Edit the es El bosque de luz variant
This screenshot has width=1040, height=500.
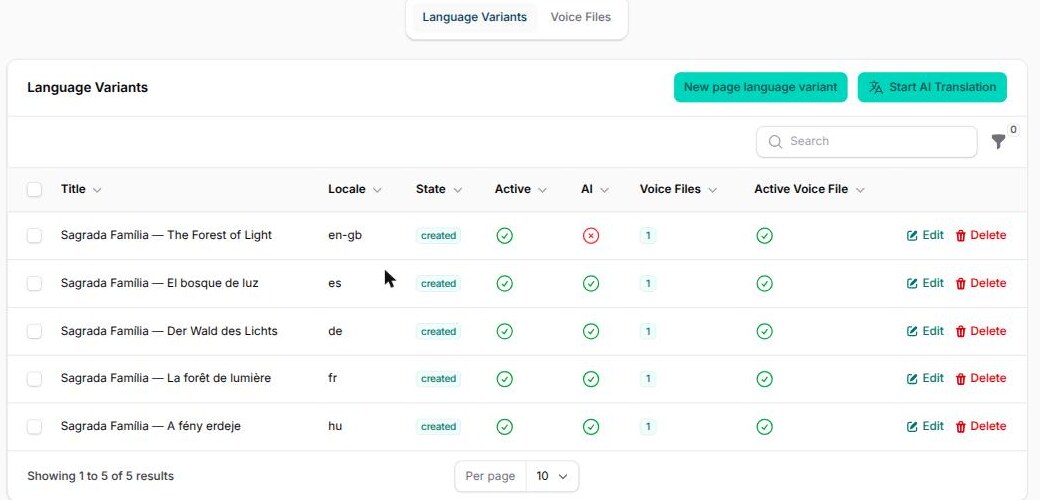[925, 283]
